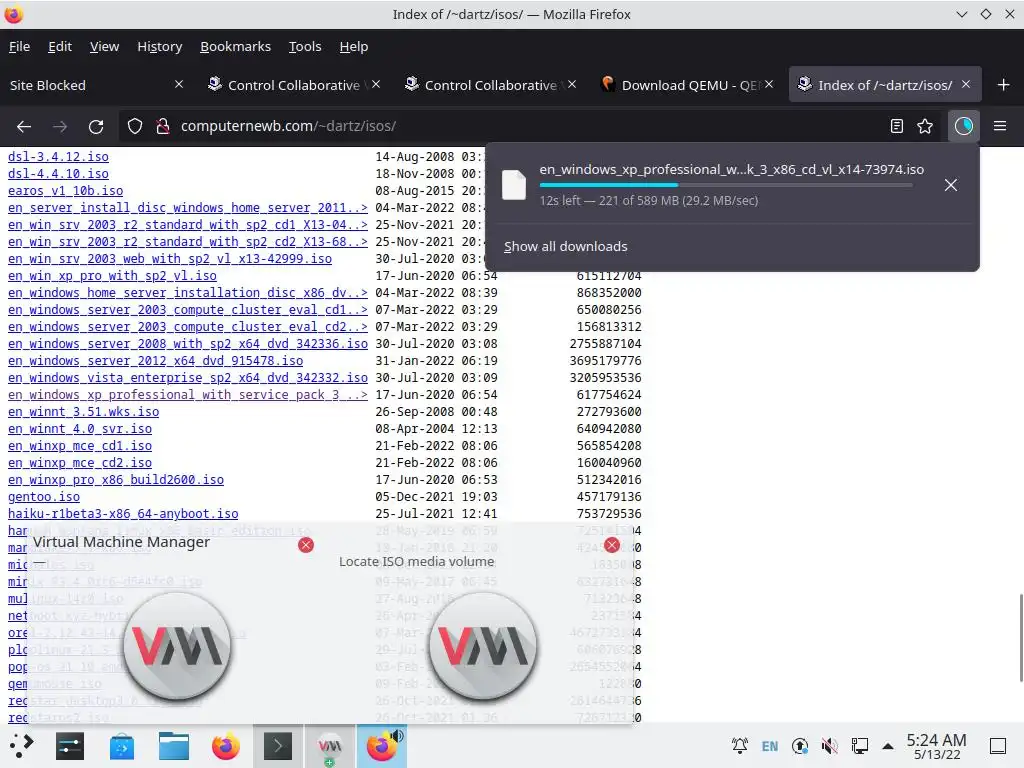The image size is (1024, 768).
Task: Download dsl-3.4.12.iso
Action: tap(58, 157)
